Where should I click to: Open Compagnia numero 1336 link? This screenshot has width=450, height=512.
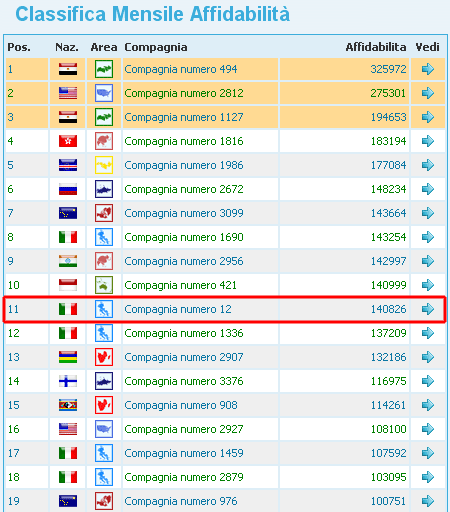tap(184, 333)
